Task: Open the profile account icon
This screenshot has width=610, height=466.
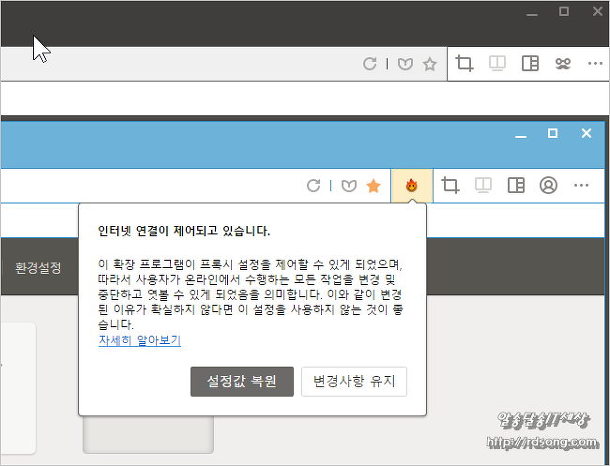Action: (x=548, y=186)
